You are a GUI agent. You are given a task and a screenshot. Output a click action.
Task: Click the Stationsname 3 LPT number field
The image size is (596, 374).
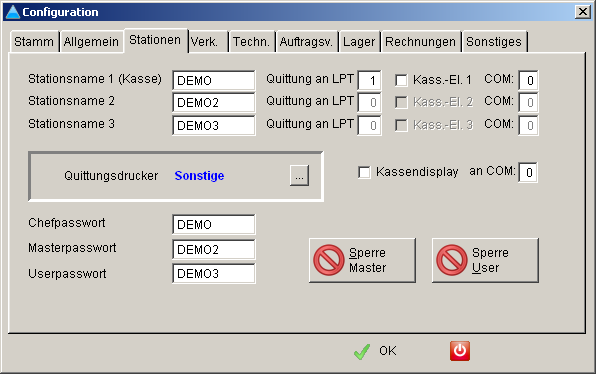[x=369, y=125]
